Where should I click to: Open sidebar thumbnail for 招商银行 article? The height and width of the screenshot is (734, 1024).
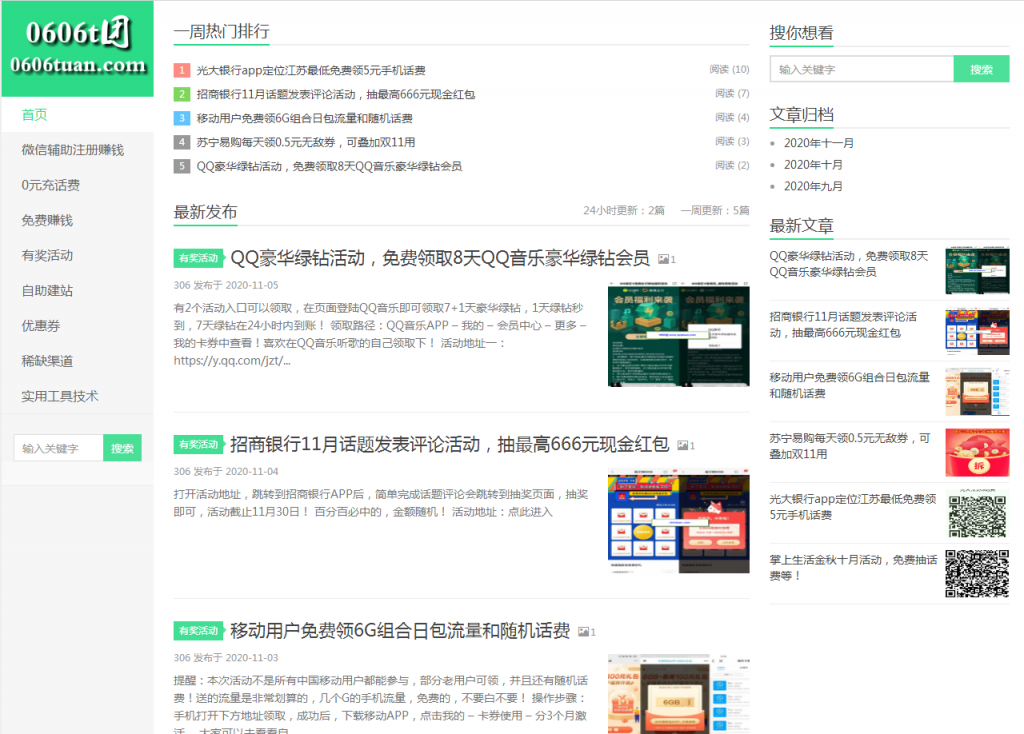[977, 331]
